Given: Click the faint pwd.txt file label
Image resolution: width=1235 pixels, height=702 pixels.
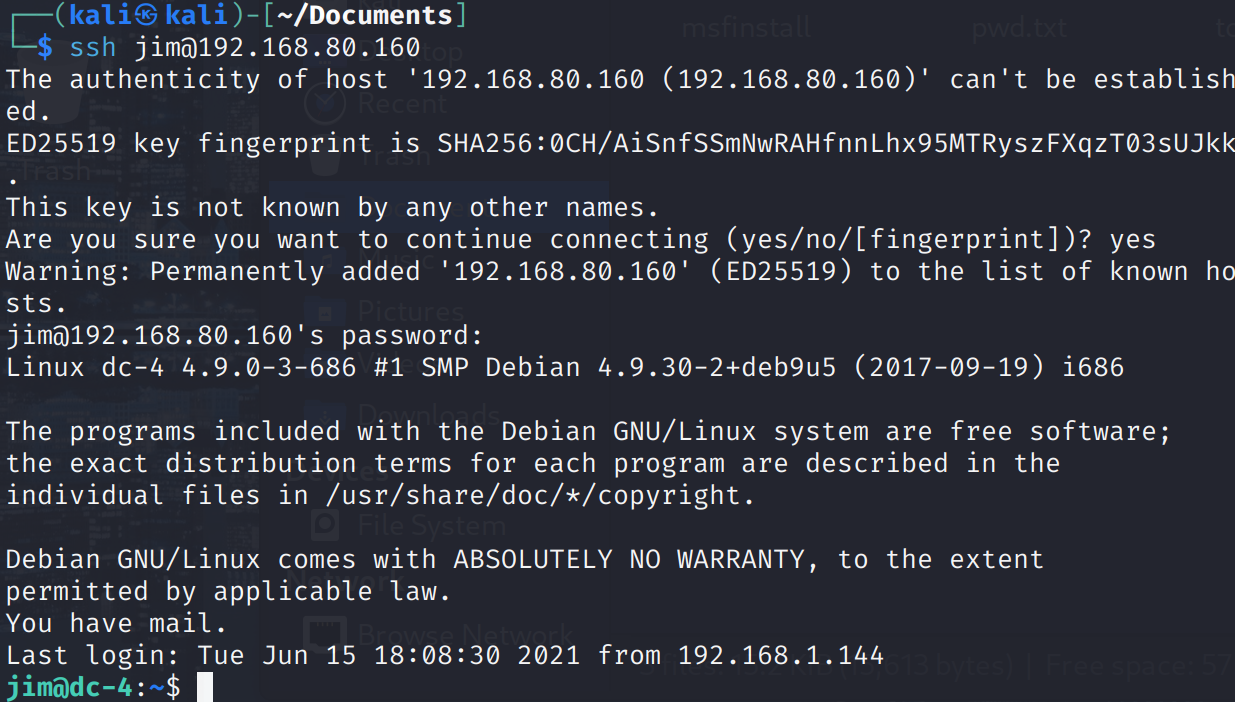Looking at the screenshot, I should 1018,28.
